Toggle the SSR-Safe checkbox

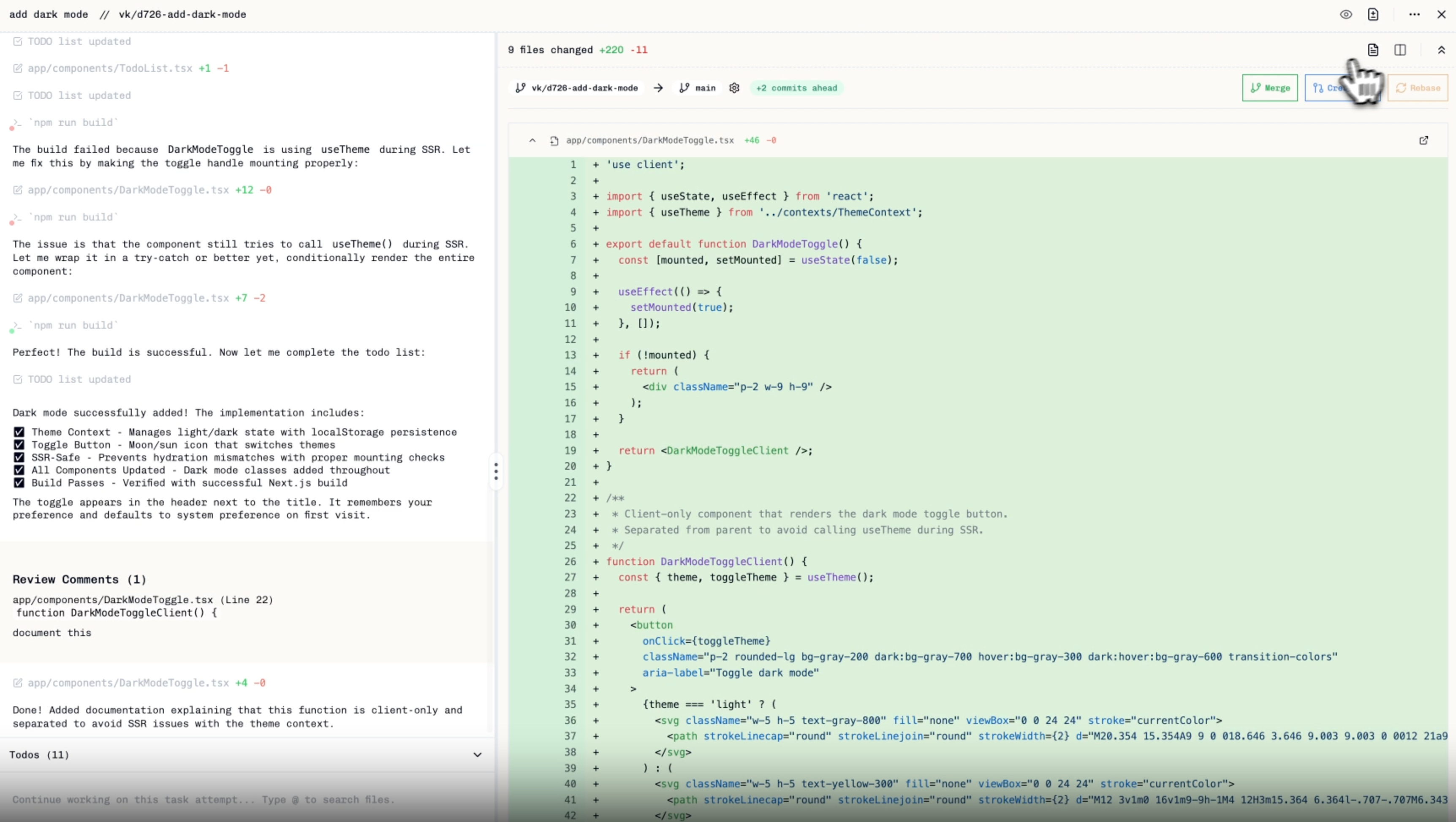pyautogui.click(x=19, y=457)
